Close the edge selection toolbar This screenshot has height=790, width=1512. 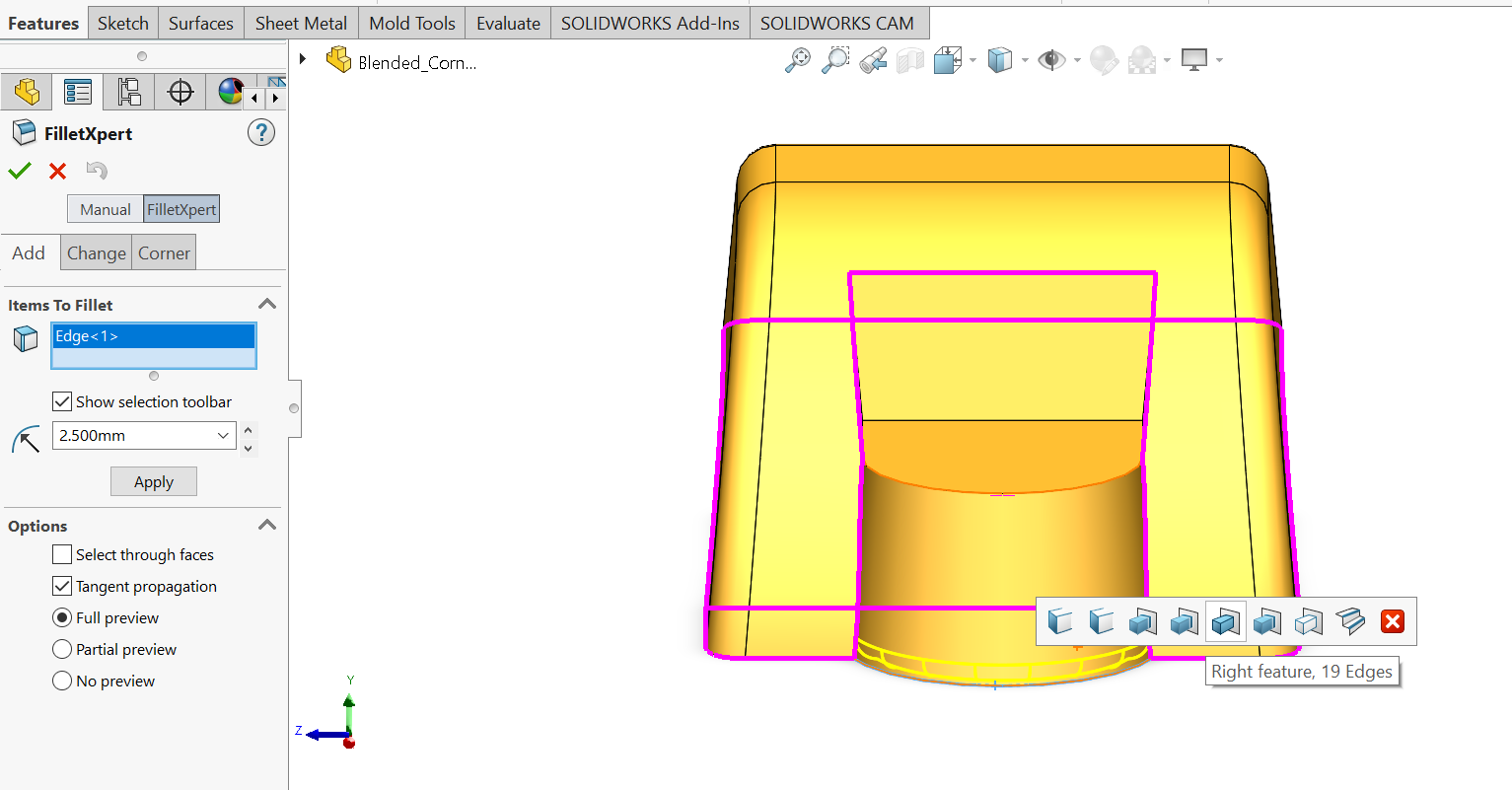click(x=1392, y=621)
